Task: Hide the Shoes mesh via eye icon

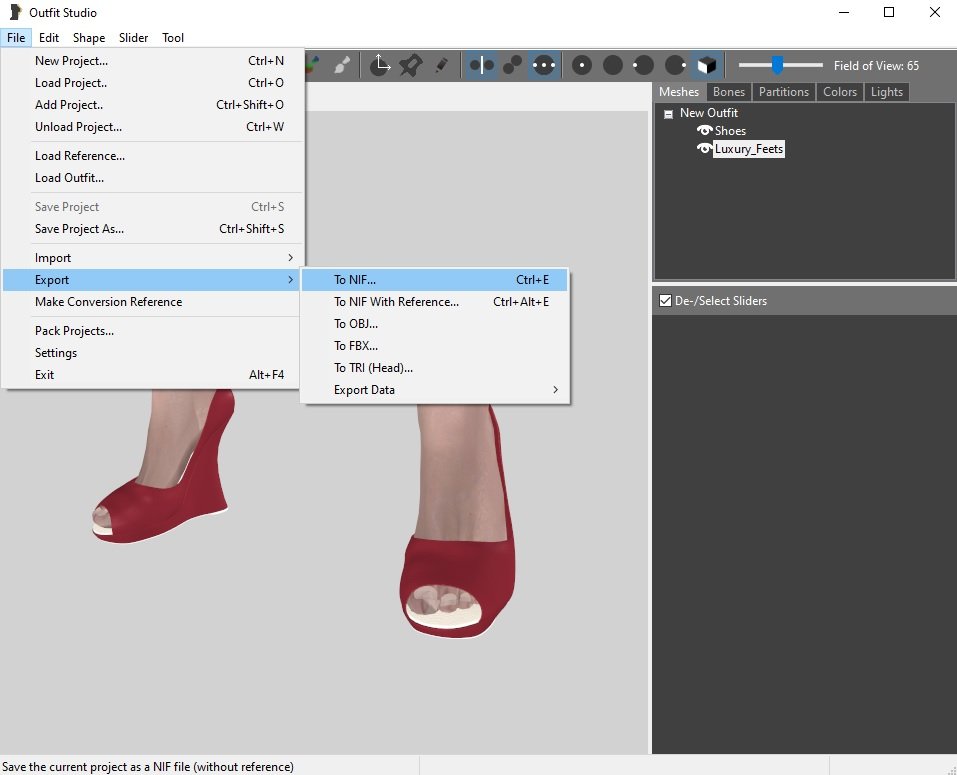Action: click(704, 131)
